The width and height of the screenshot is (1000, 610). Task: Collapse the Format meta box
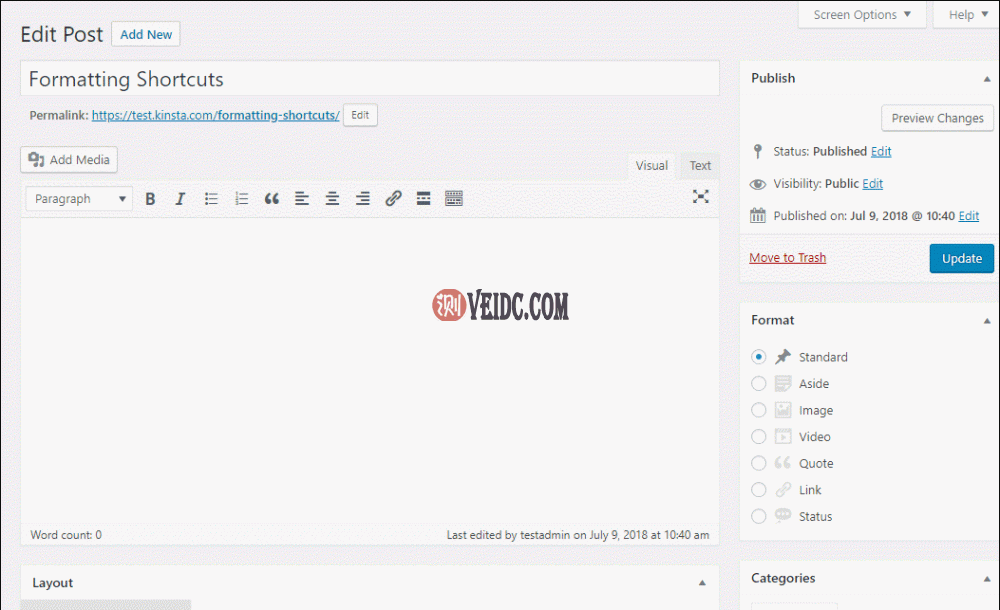point(987,321)
